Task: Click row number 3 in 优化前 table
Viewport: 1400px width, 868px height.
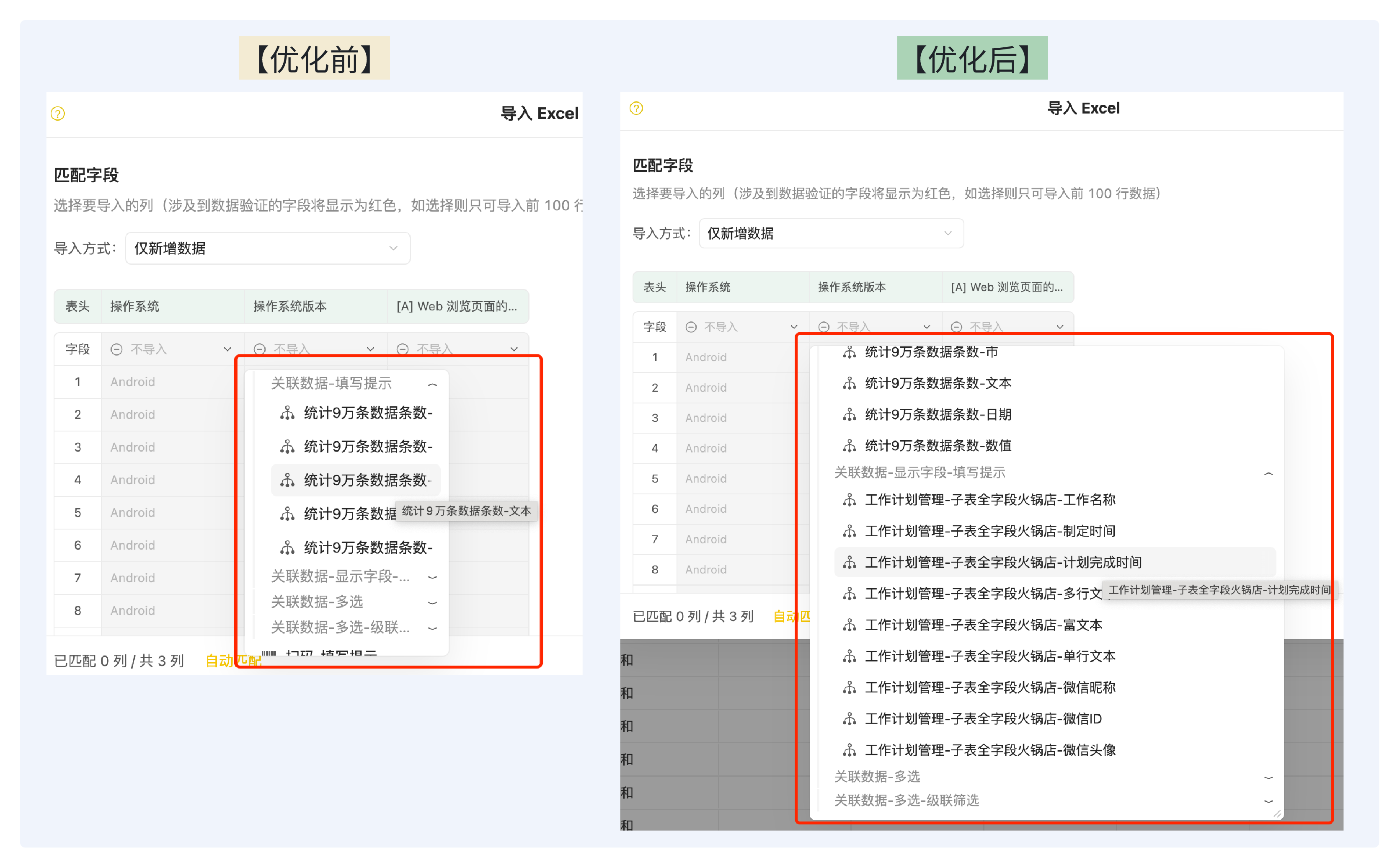Action: coord(77,447)
